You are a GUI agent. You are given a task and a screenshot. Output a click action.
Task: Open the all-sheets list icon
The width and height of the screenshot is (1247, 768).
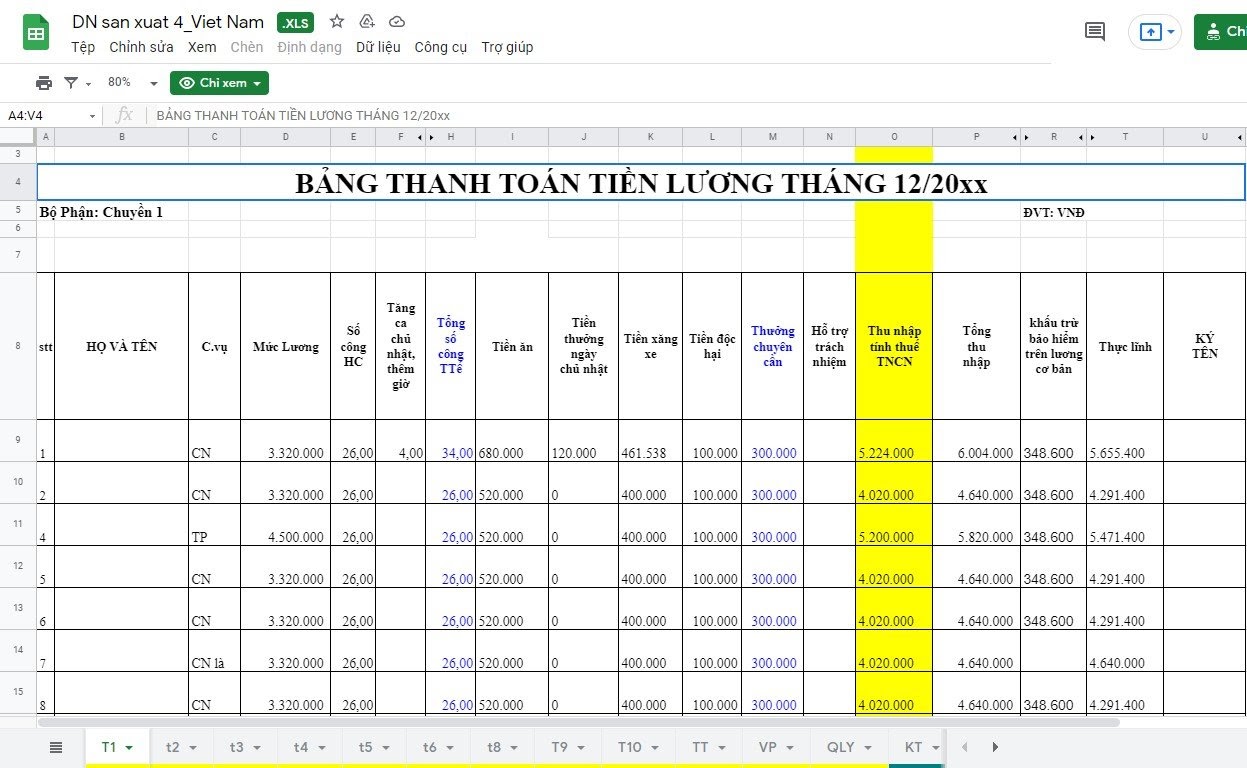point(56,747)
